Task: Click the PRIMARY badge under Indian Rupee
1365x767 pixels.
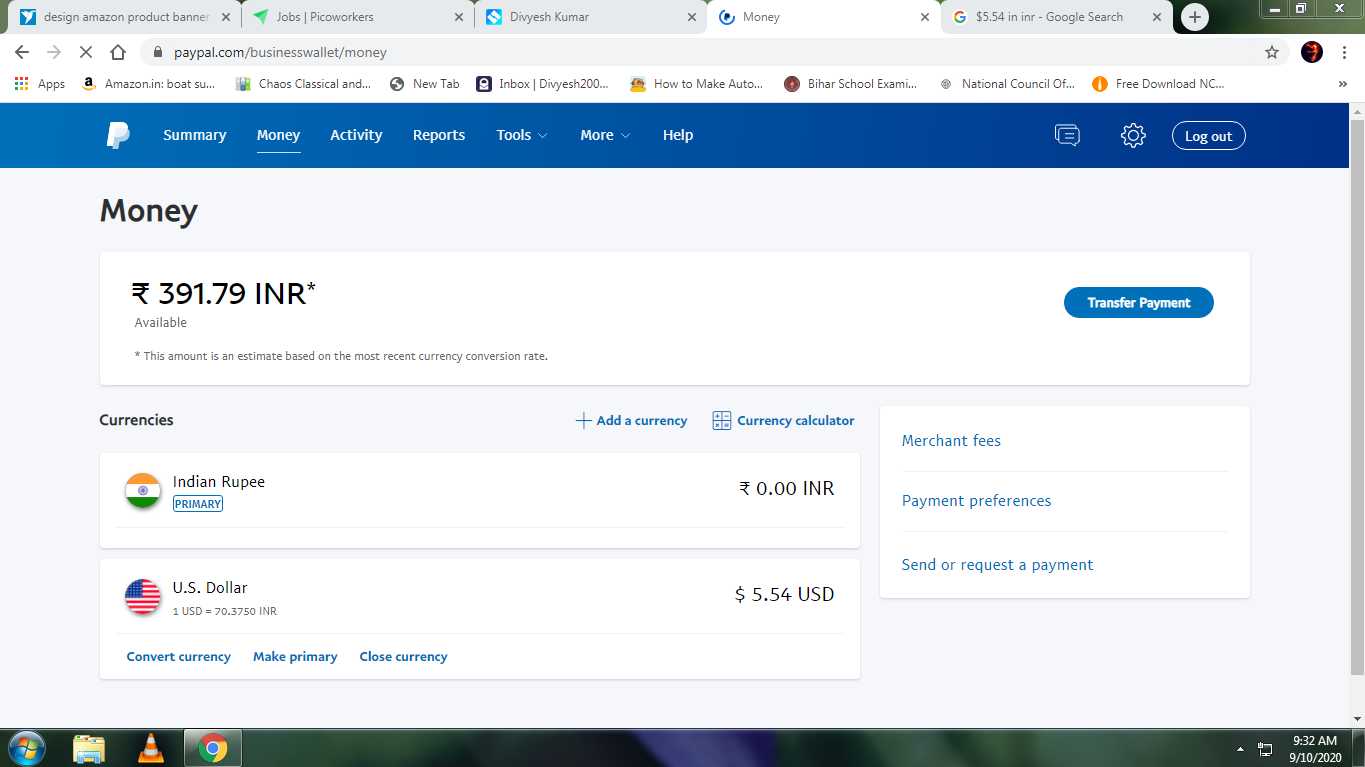Action: tap(198, 504)
